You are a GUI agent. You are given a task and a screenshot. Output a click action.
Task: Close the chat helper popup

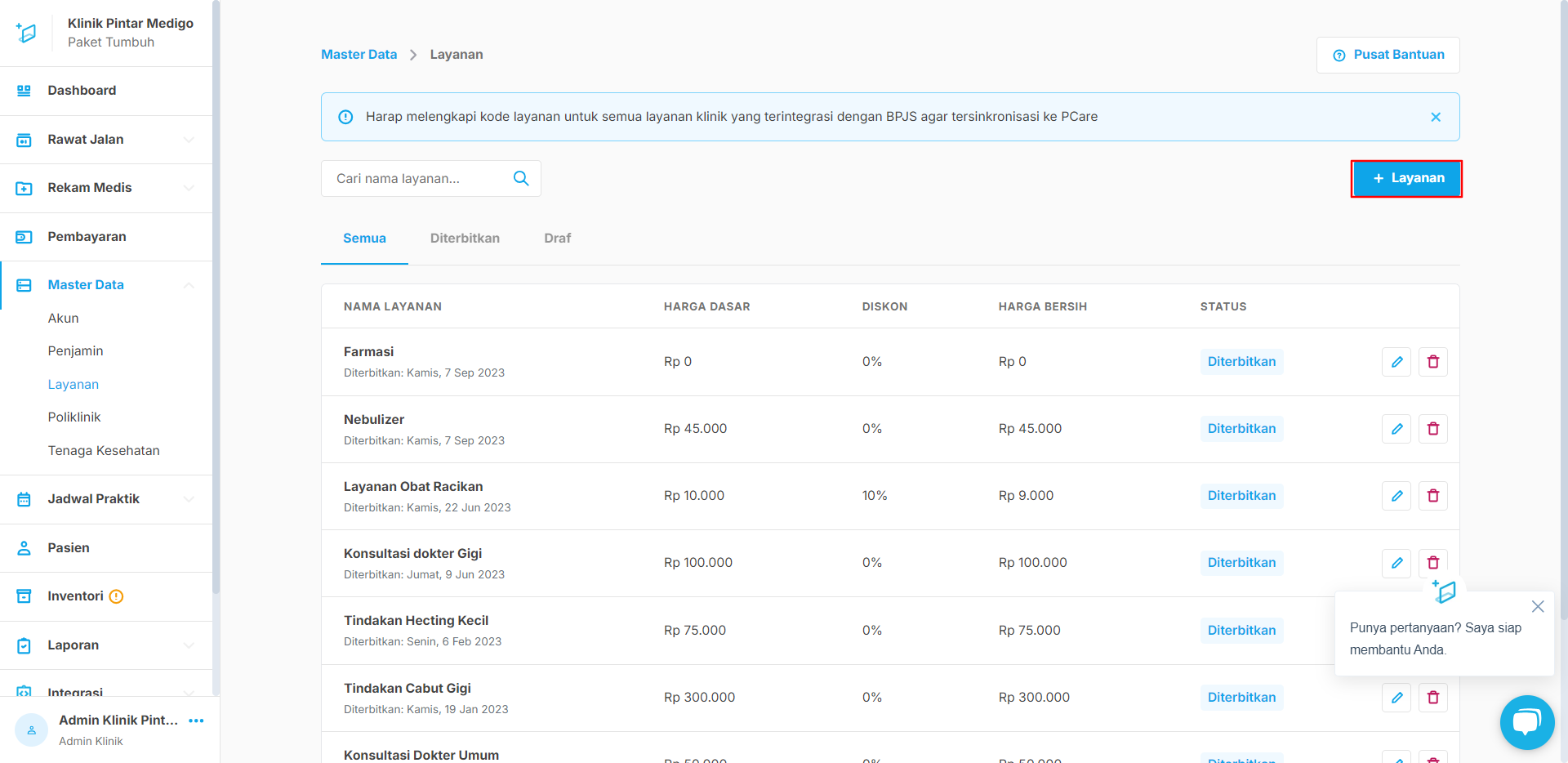tap(1538, 606)
